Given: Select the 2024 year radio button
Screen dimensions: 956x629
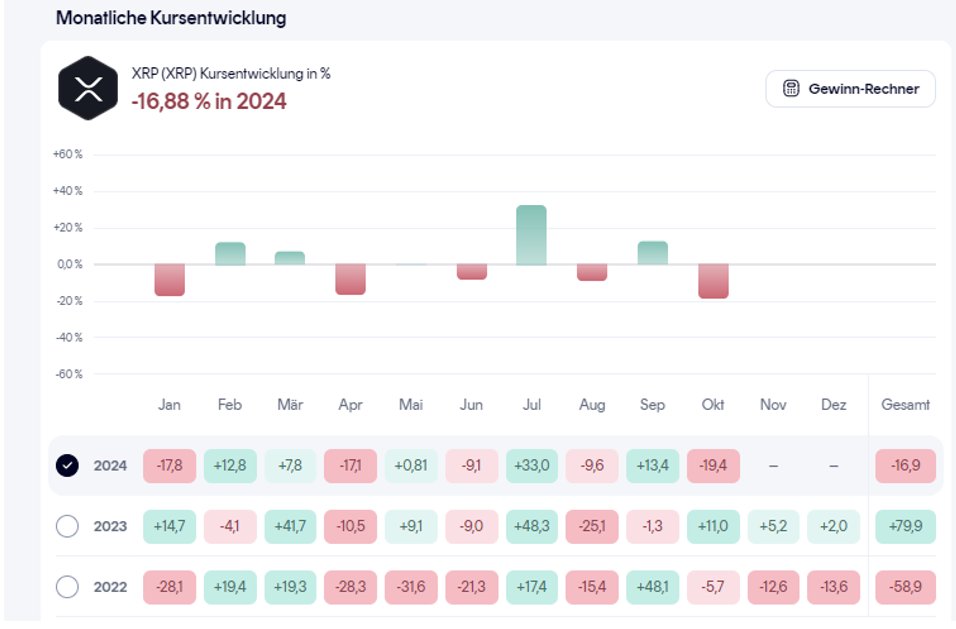Looking at the screenshot, I should 67,466.
